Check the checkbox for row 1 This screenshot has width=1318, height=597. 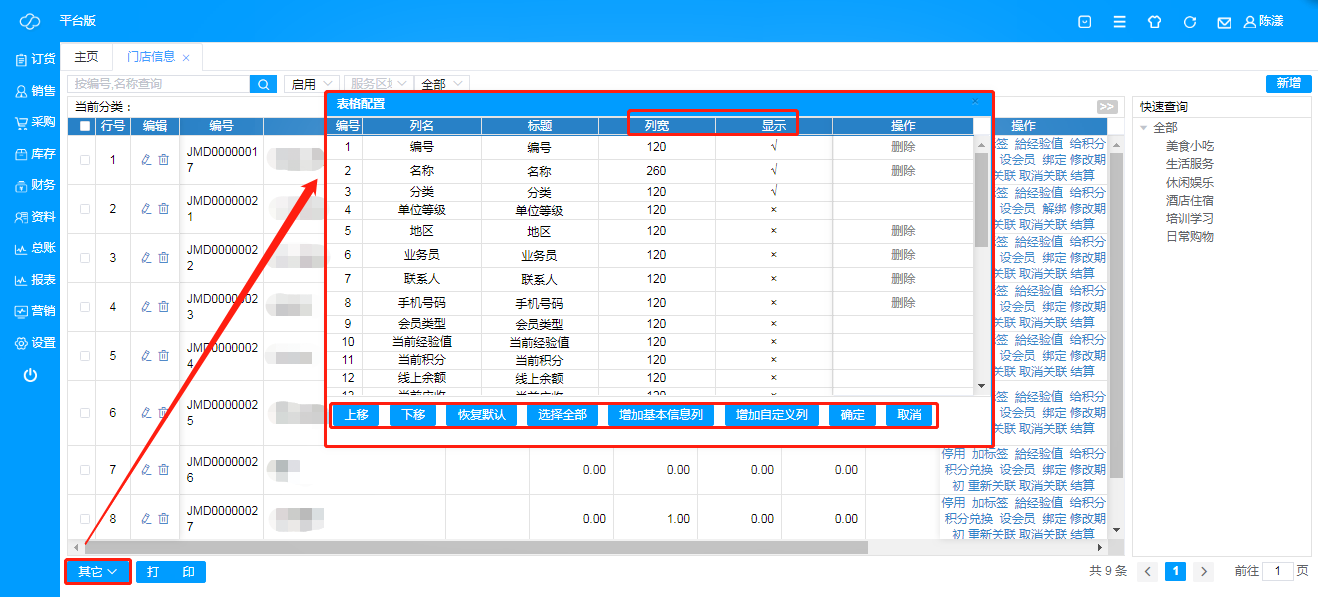coord(84,160)
